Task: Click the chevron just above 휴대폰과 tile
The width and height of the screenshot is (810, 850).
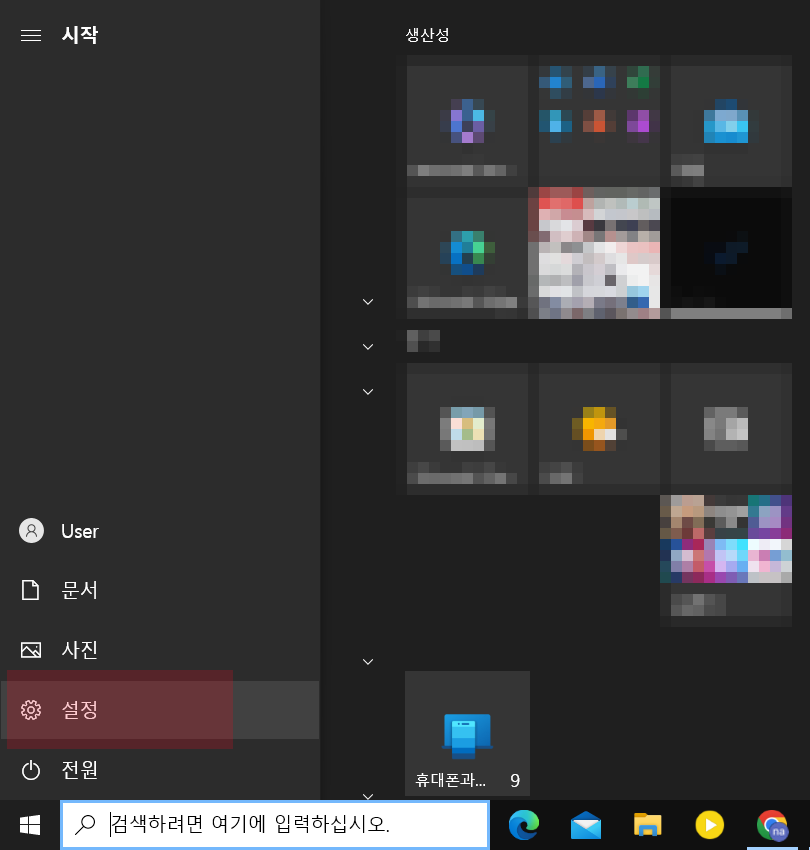Action: coord(368,662)
